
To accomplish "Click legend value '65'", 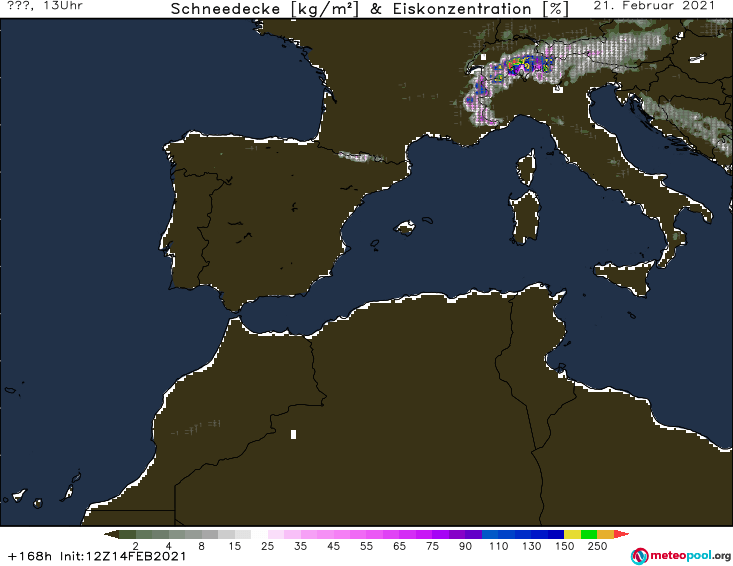I will [399, 546].
